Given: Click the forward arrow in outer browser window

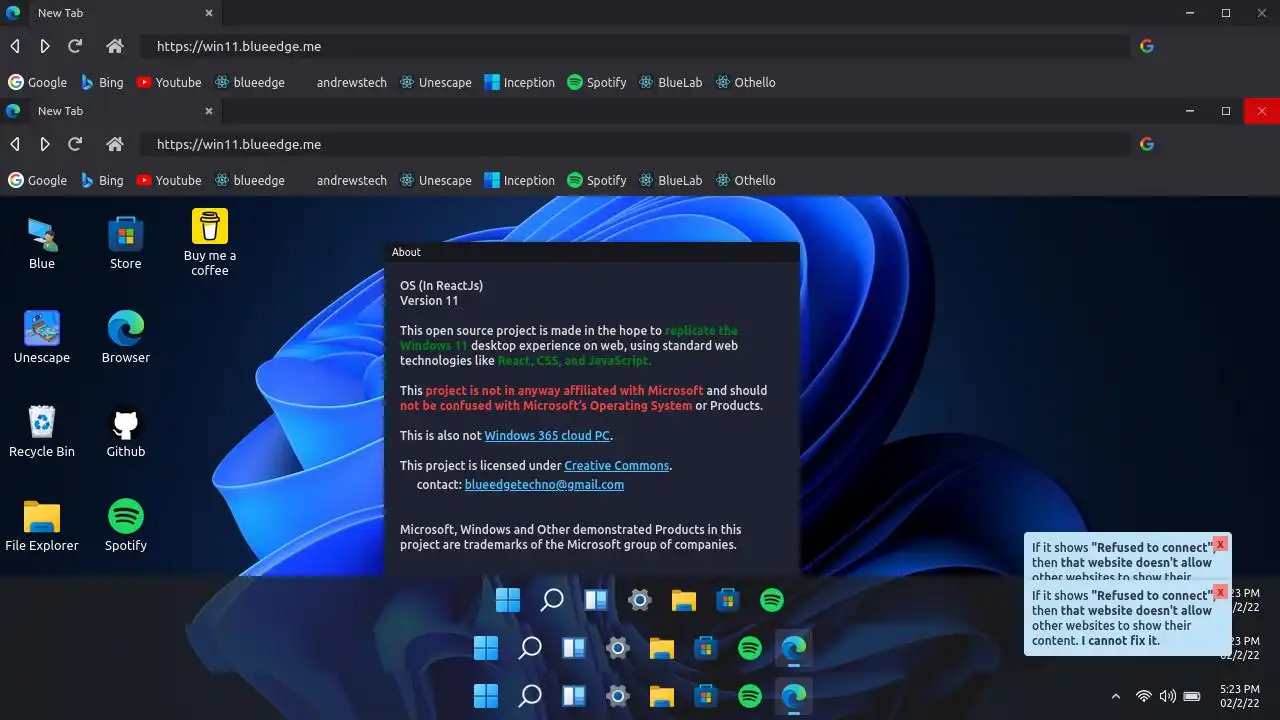Looking at the screenshot, I should (45, 46).
